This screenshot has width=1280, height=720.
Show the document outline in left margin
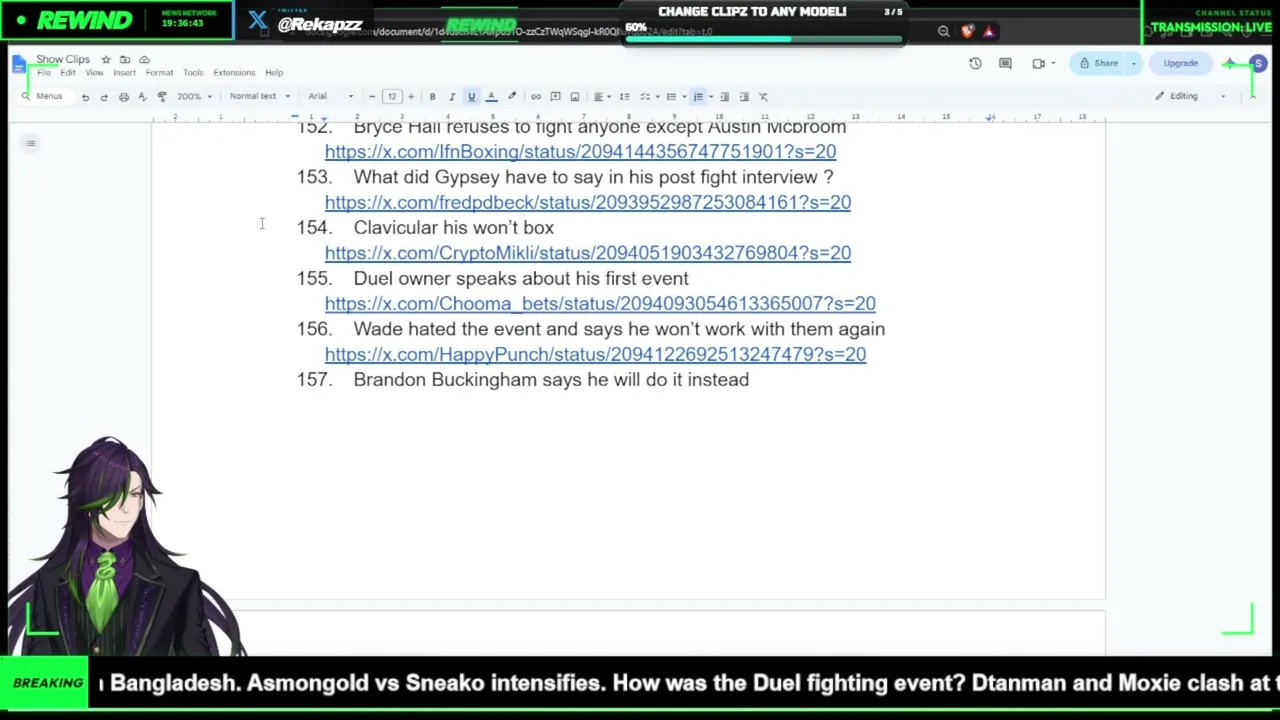pos(31,144)
